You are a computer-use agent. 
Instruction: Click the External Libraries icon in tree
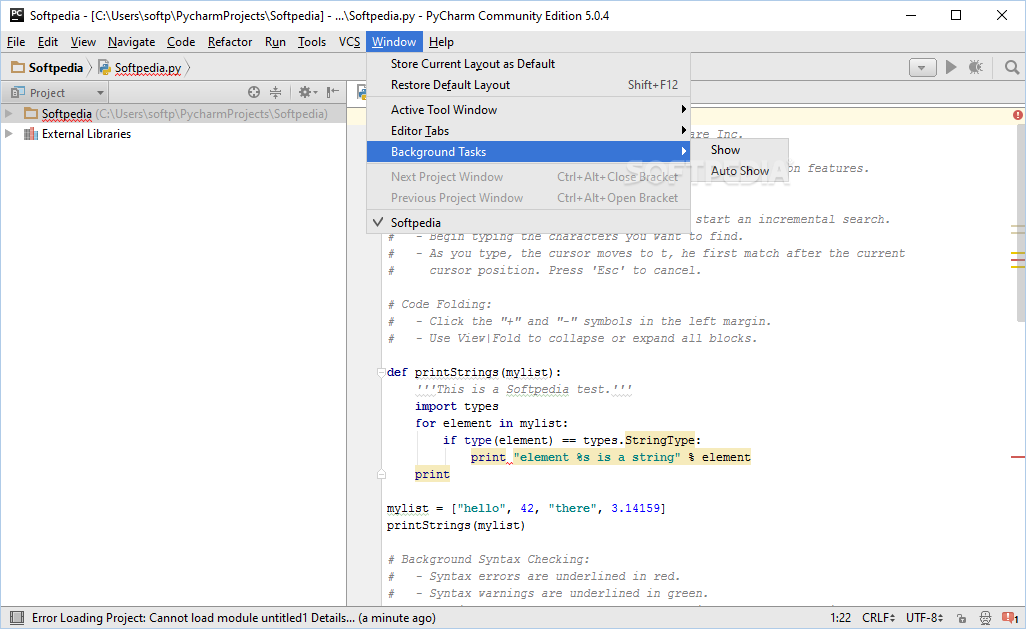pos(30,134)
